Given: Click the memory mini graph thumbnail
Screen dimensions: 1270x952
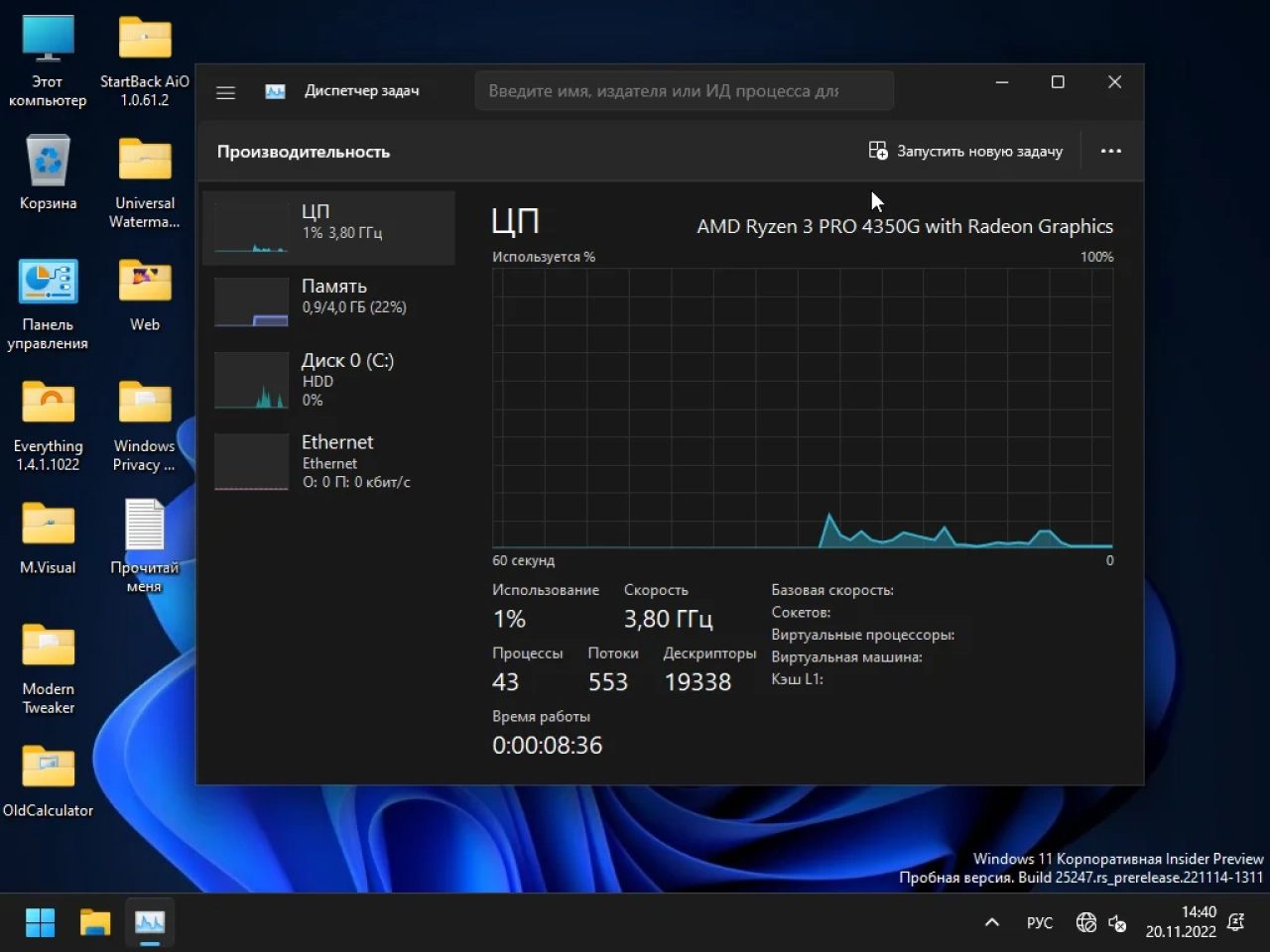Looking at the screenshot, I should [x=251, y=301].
